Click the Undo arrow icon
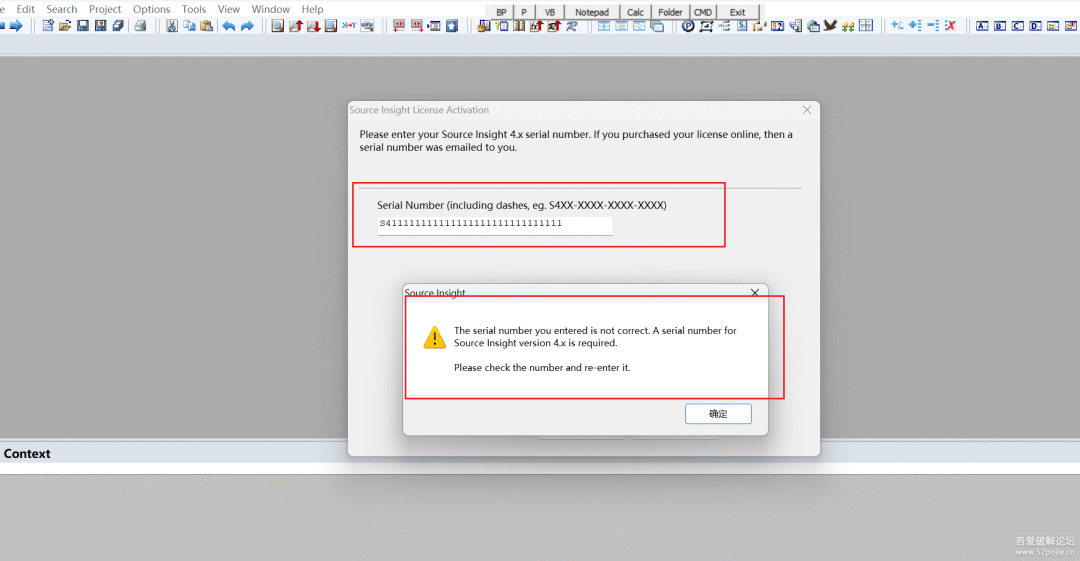The image size is (1080, 561). point(229,26)
